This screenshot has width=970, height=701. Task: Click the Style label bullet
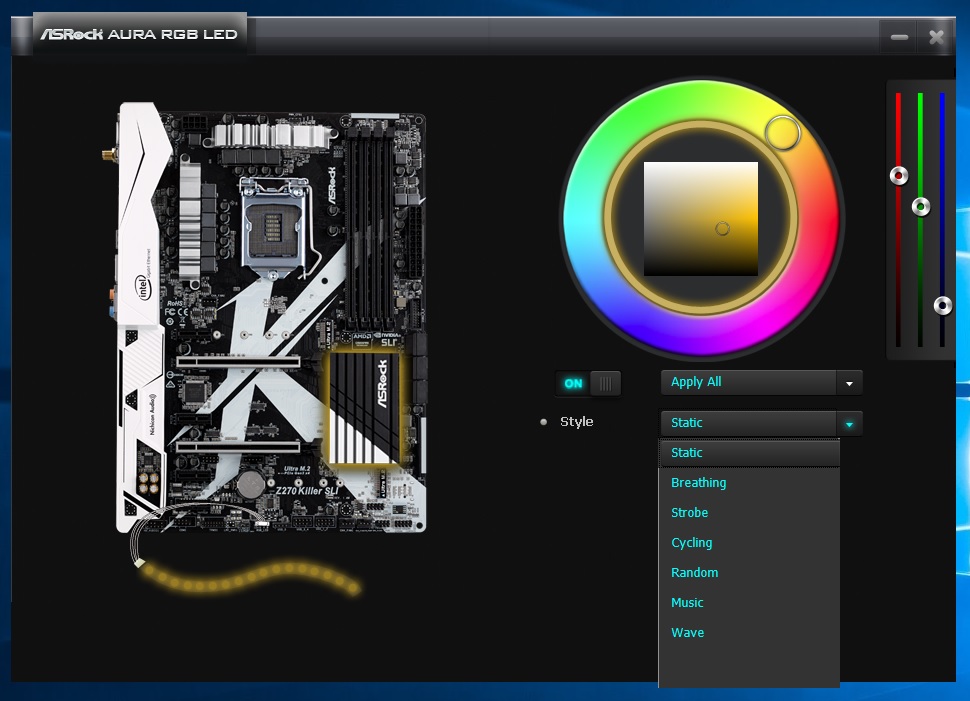544,422
